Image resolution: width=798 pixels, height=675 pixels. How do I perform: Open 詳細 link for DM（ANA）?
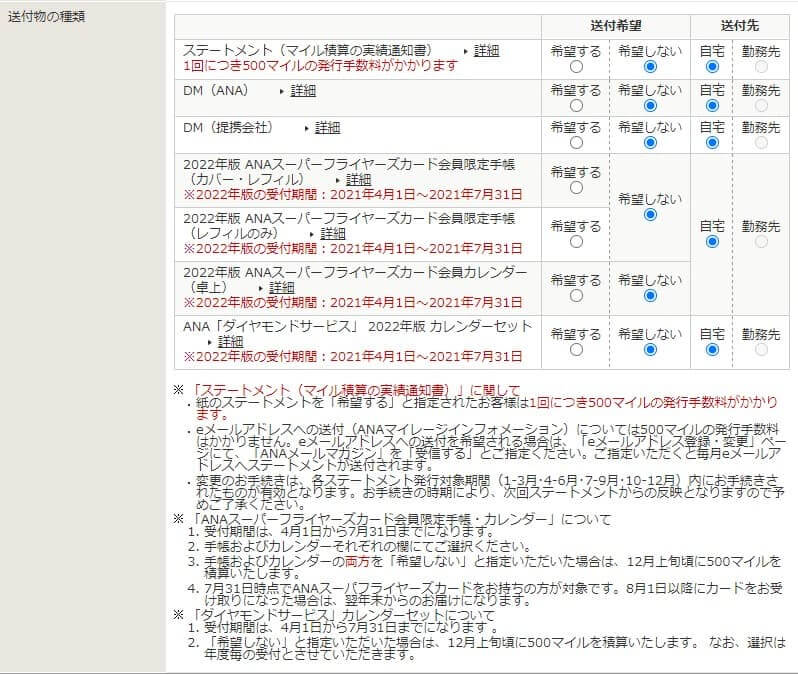pyautogui.click(x=303, y=91)
